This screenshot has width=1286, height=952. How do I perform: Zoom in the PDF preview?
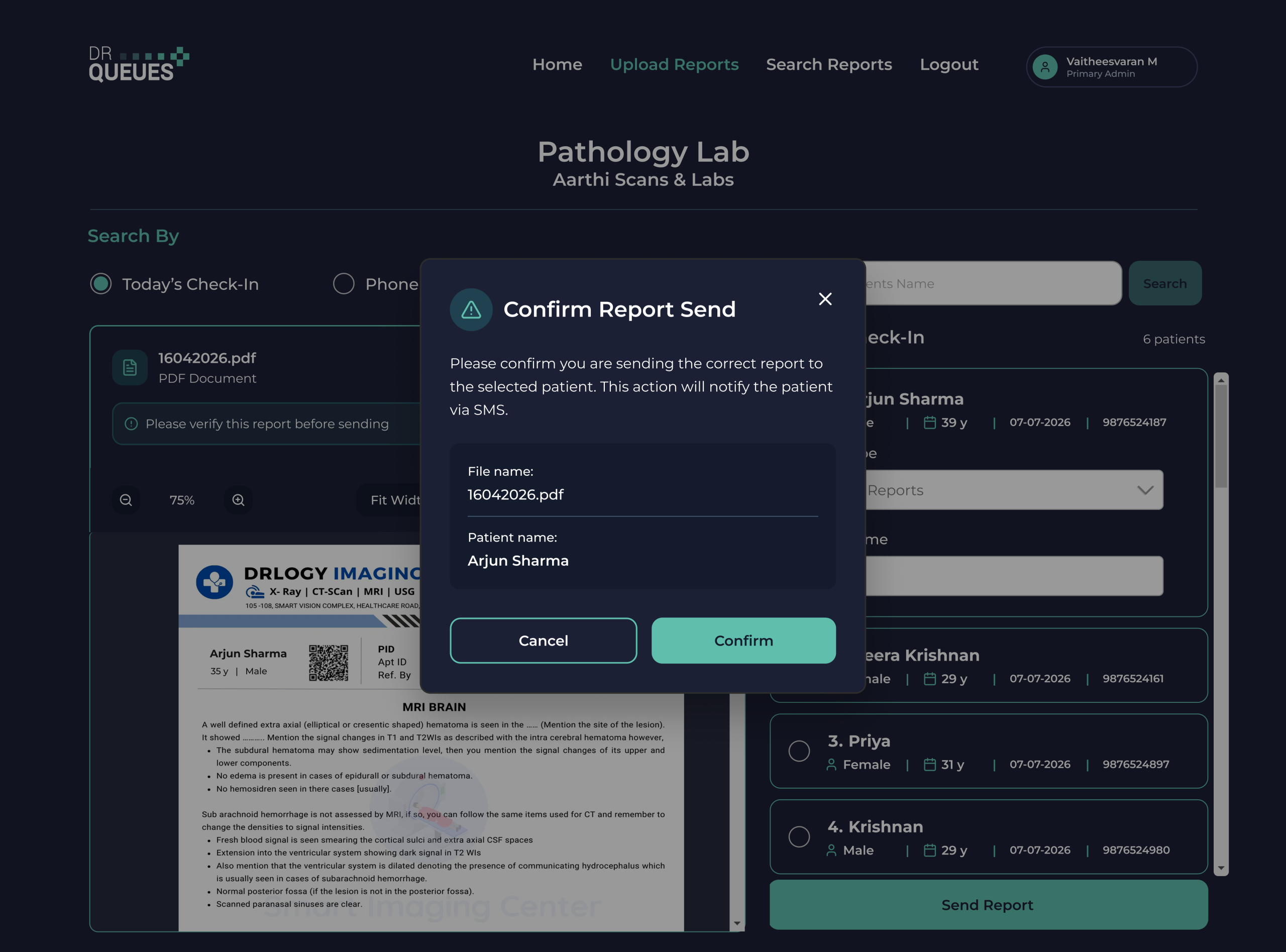pyautogui.click(x=238, y=500)
